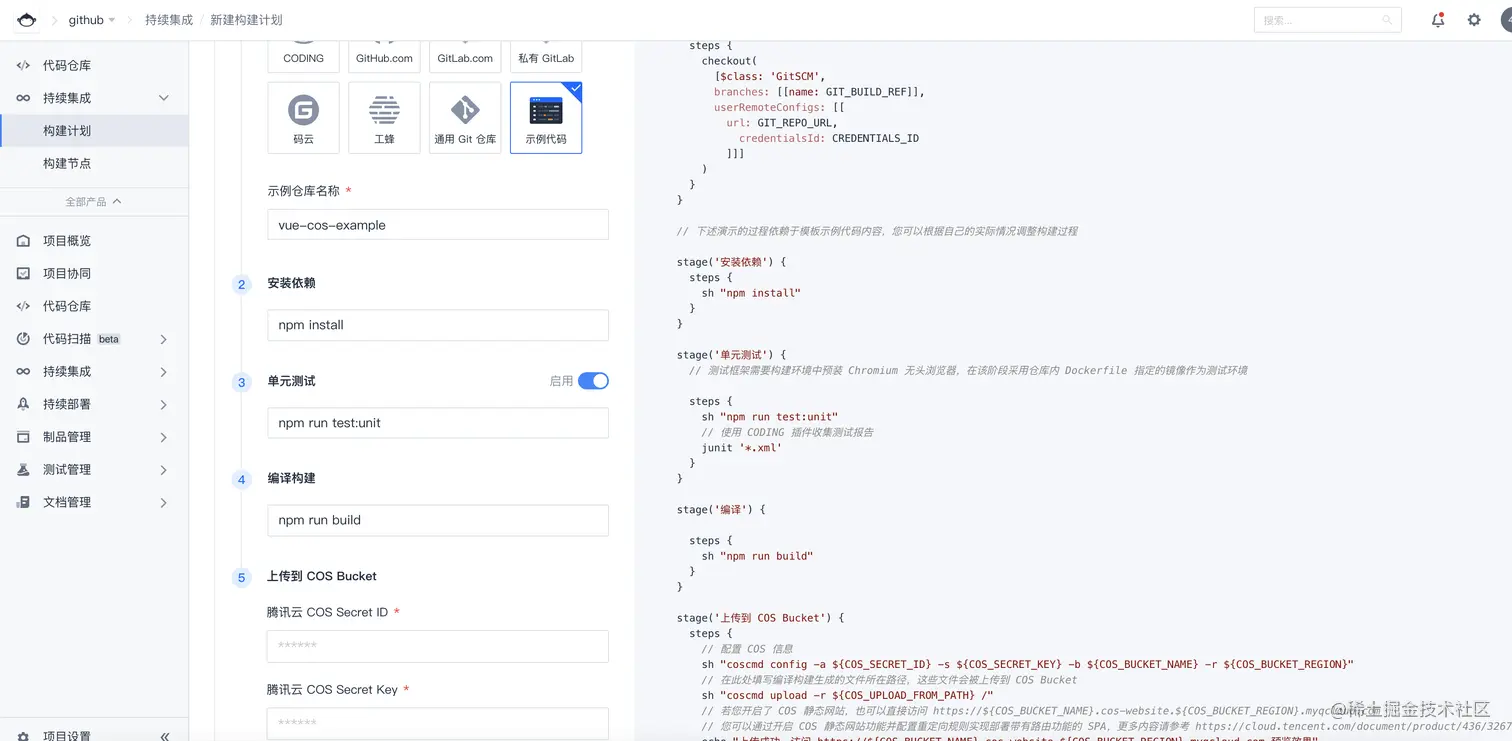This screenshot has height=741, width=1512.
Task: Open the github project dropdown
Action: 92,20
